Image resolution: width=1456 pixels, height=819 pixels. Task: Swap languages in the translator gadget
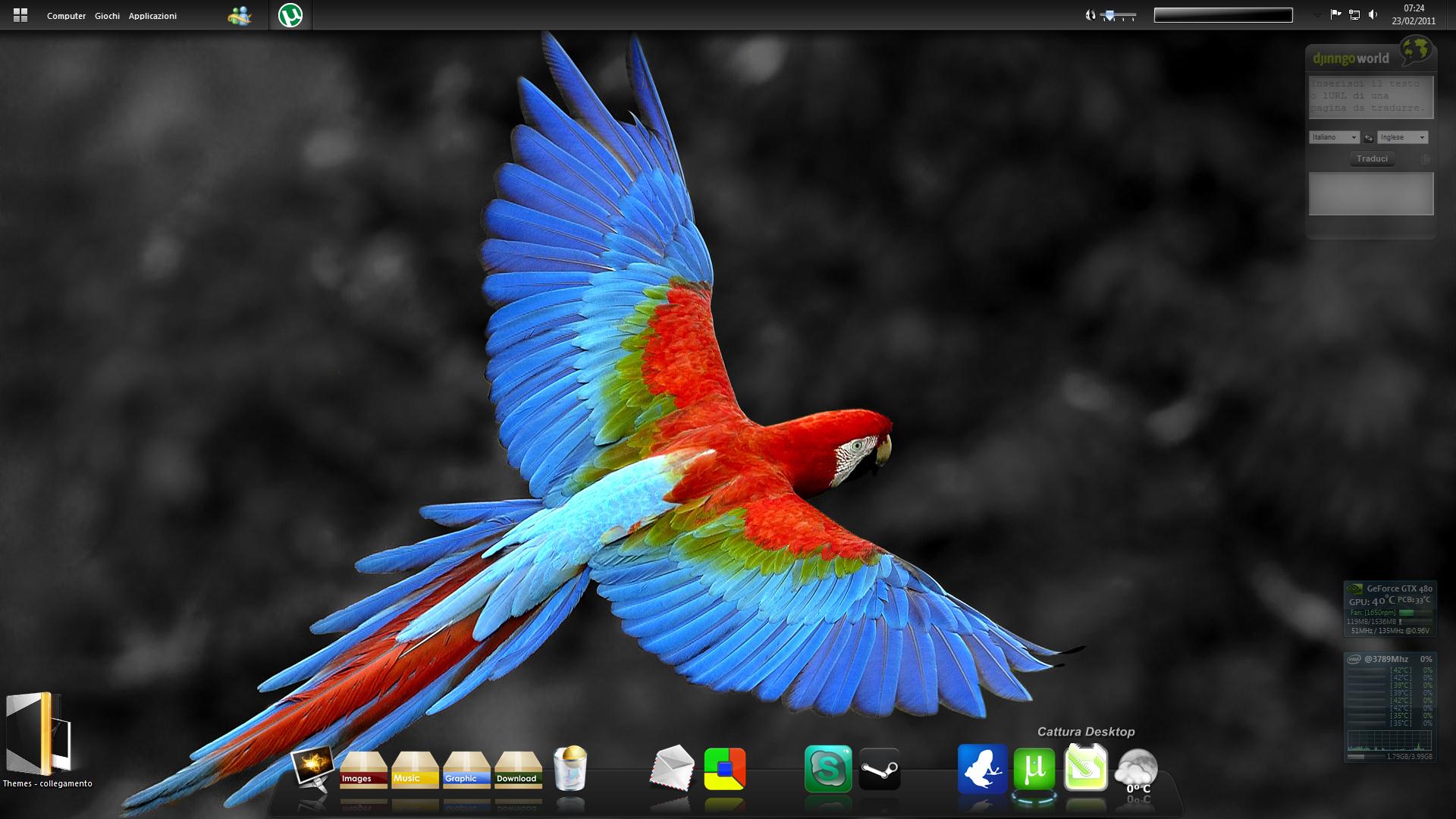(x=1368, y=138)
